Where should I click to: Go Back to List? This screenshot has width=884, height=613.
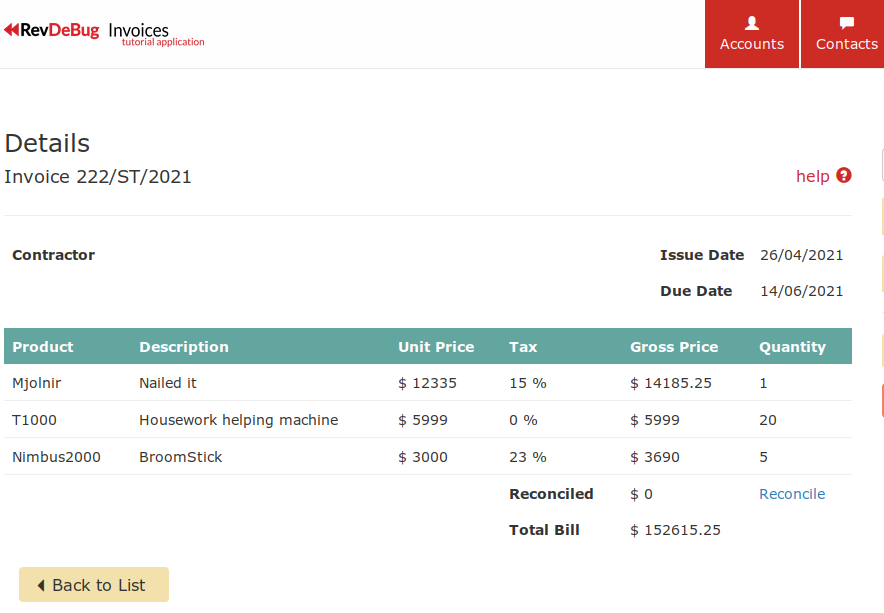pyautogui.click(x=94, y=585)
